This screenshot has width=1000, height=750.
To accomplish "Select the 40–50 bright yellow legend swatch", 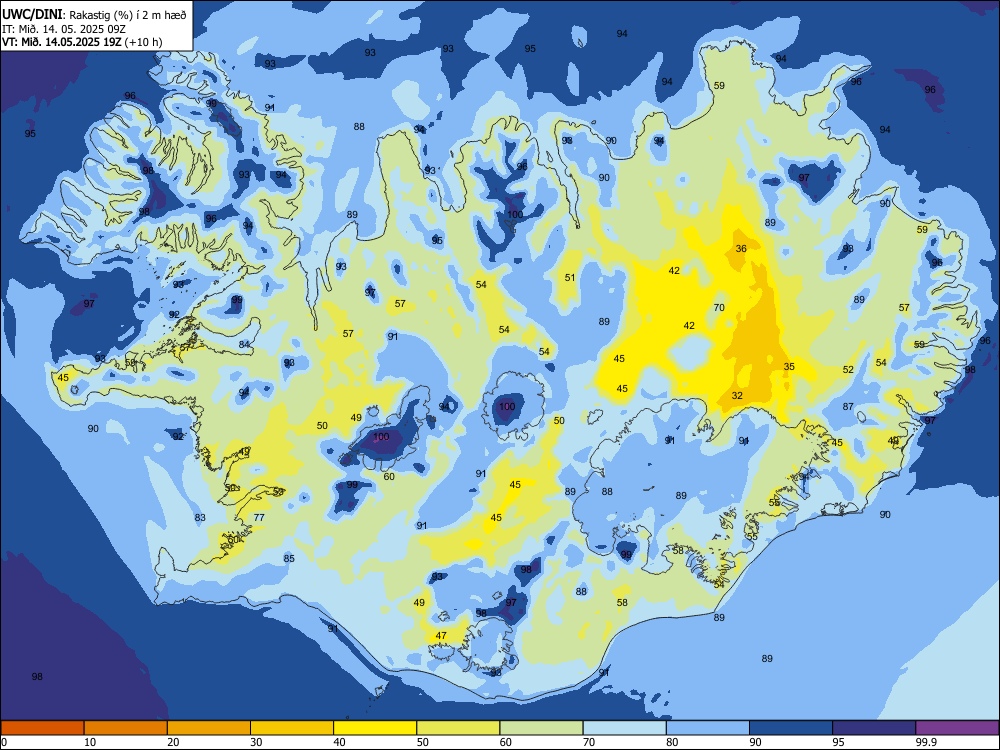I will (375, 728).
